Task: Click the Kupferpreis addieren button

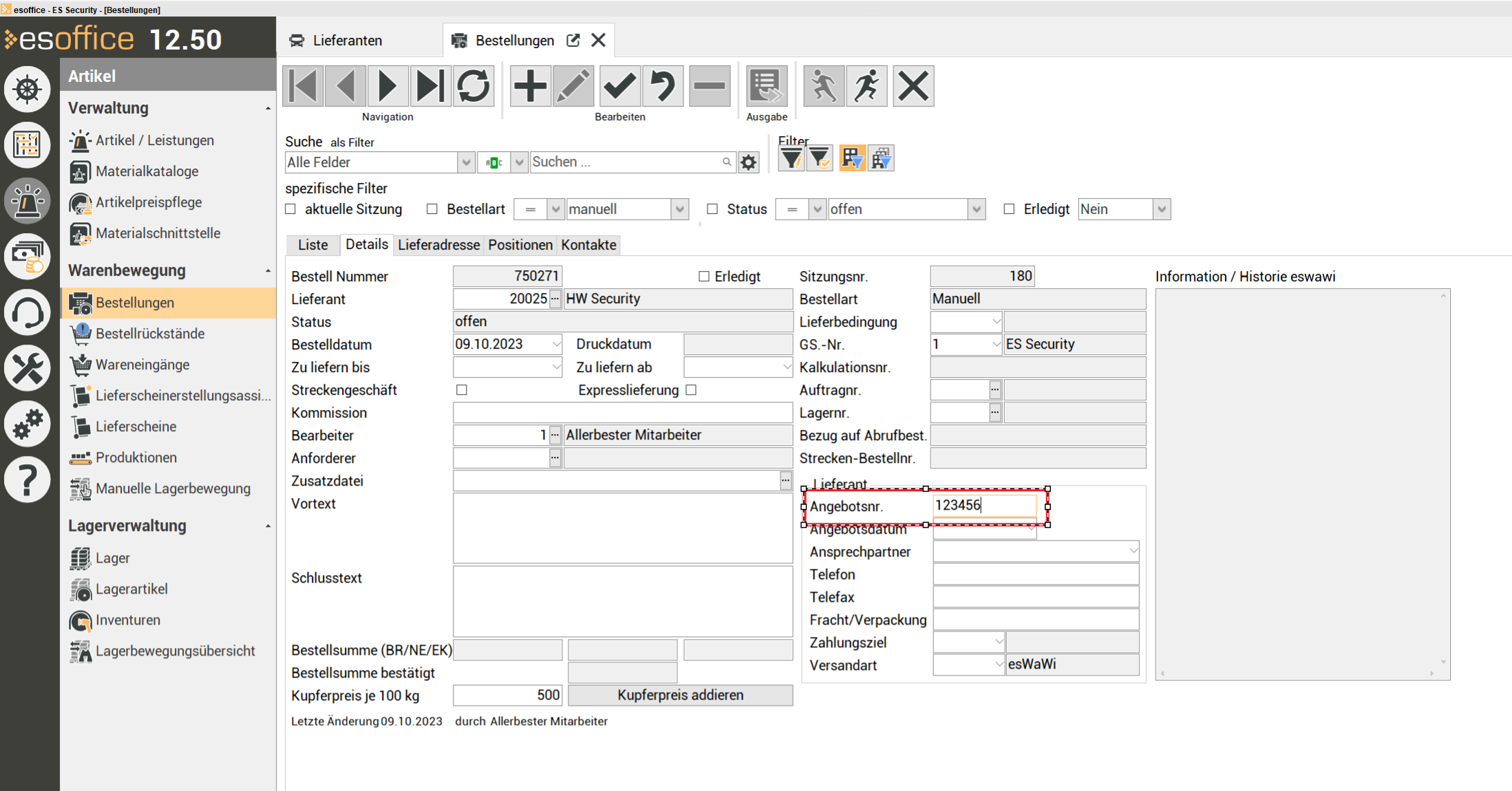Action: (680, 695)
